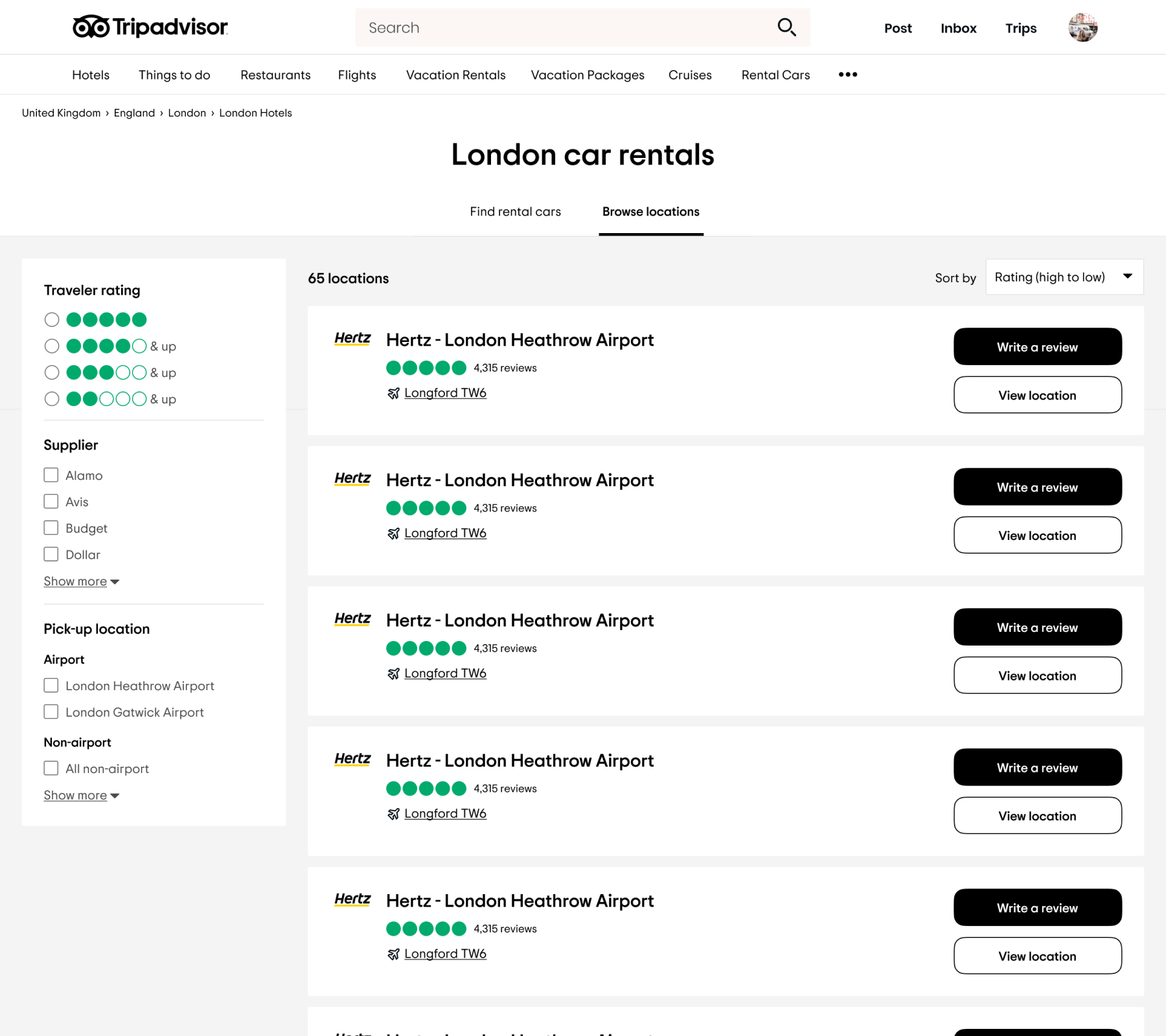Viewport: 1166px width, 1036px height.
Task: Click the search magnifier icon
Action: pos(786,27)
